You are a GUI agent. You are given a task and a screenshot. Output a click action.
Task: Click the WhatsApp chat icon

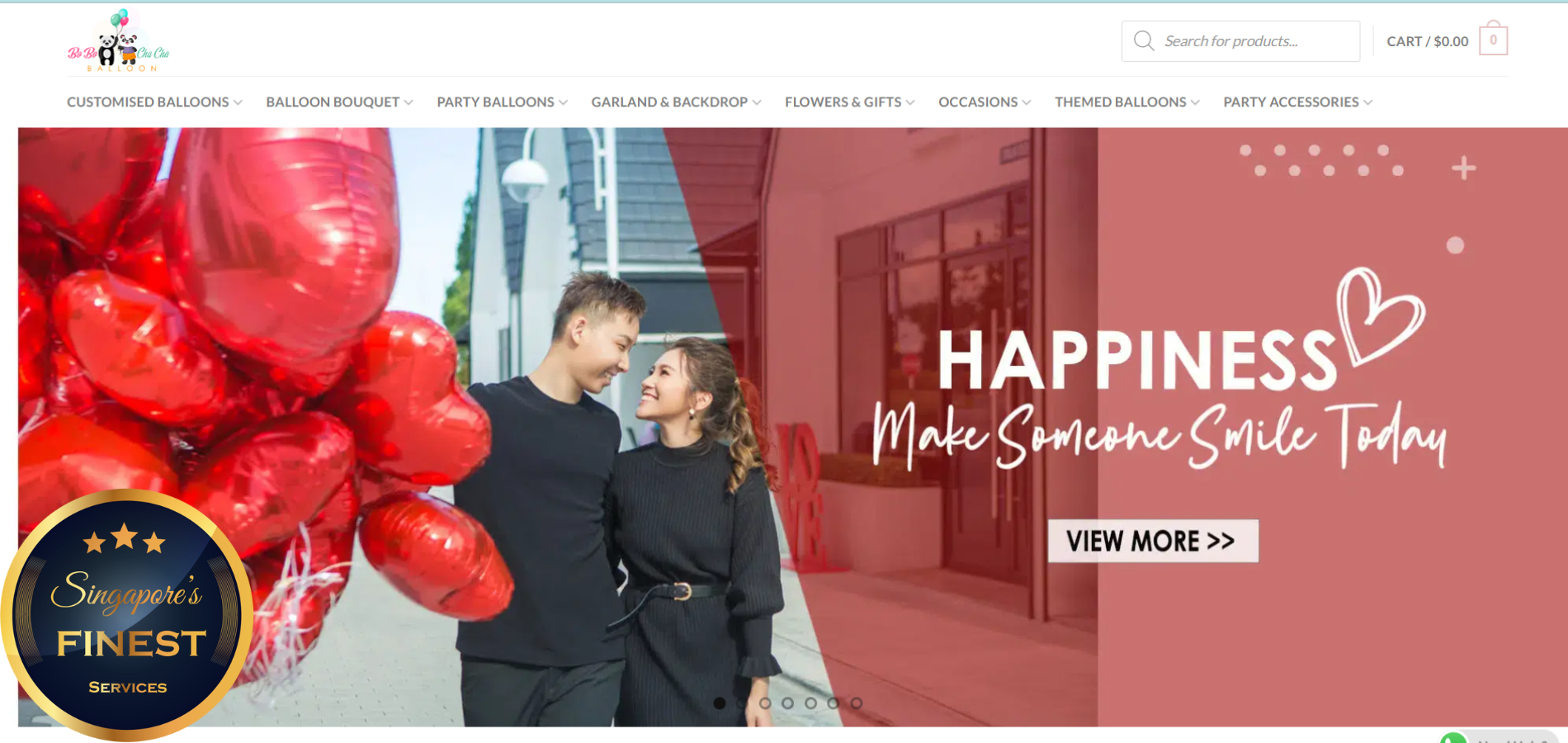tap(1454, 737)
